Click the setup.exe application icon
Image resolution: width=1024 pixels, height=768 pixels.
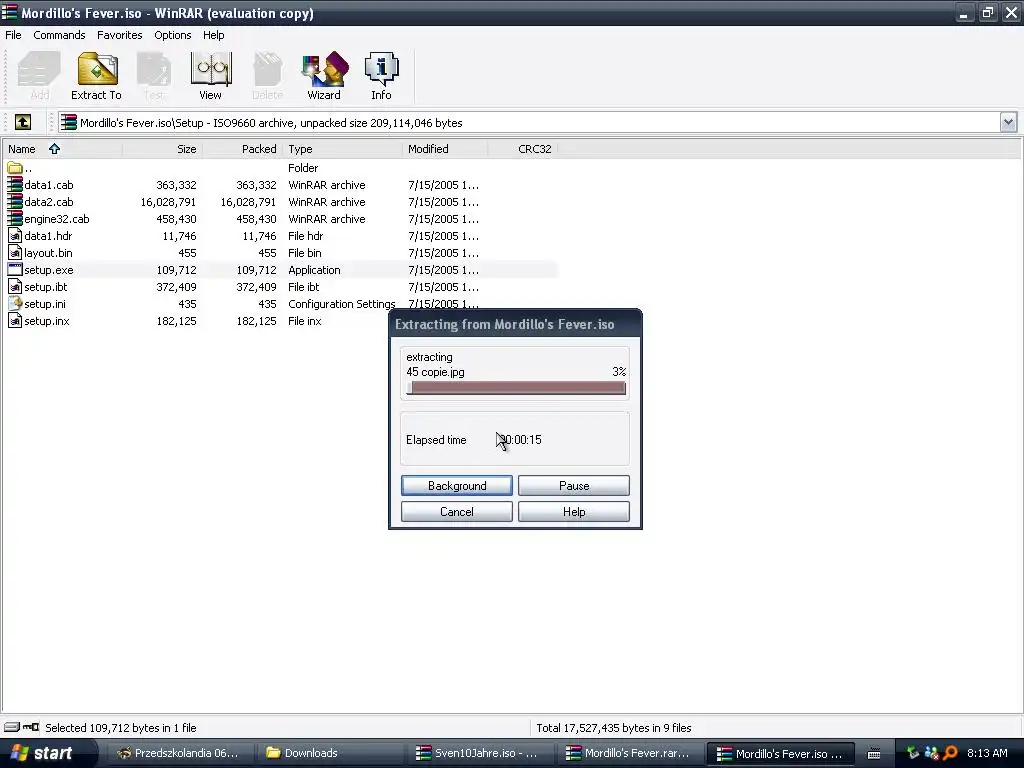(x=15, y=270)
